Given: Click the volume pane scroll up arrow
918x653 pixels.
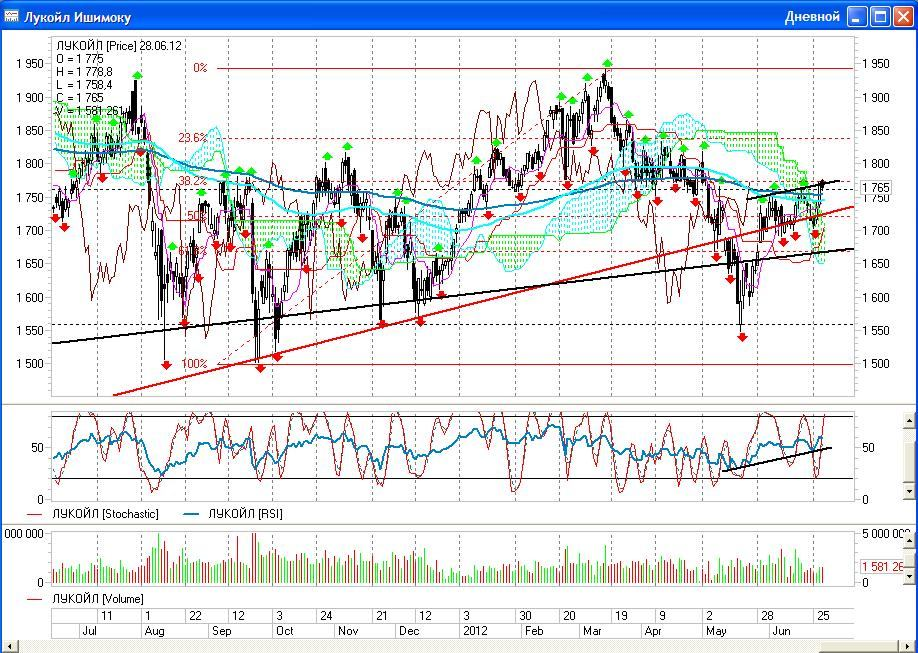Looking at the screenshot, I should tap(909, 541).
